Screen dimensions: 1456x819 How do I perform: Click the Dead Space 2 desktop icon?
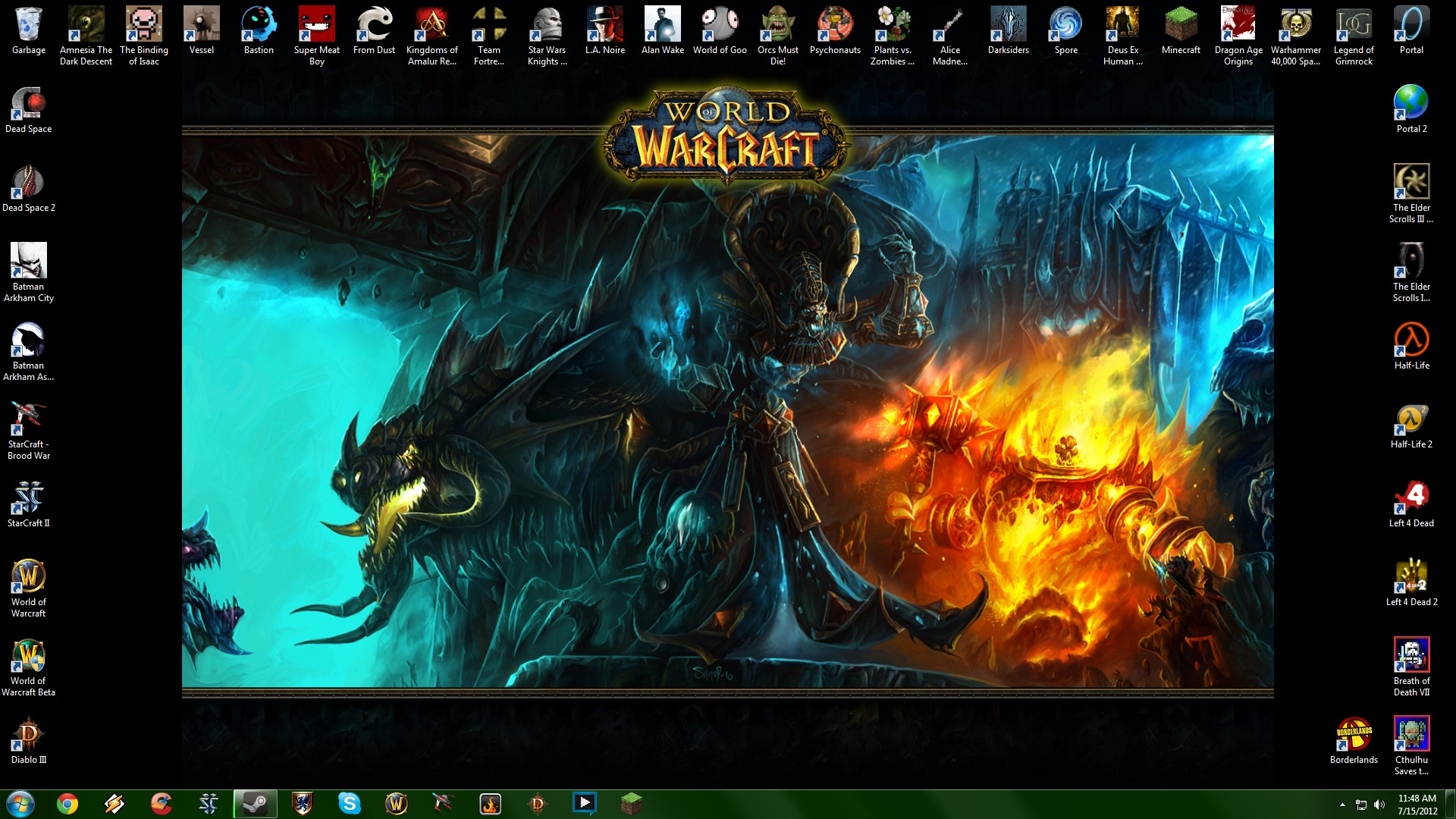point(29,184)
